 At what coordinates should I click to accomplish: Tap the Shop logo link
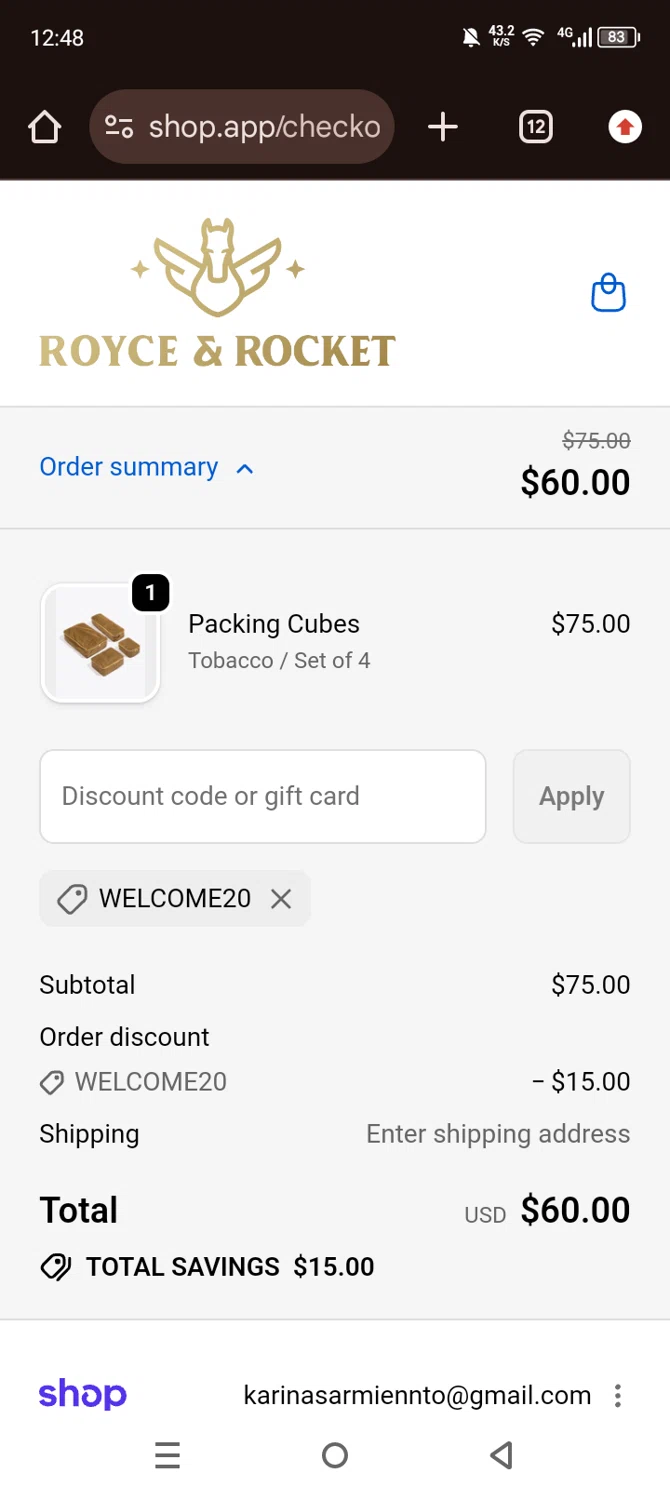pos(82,1395)
